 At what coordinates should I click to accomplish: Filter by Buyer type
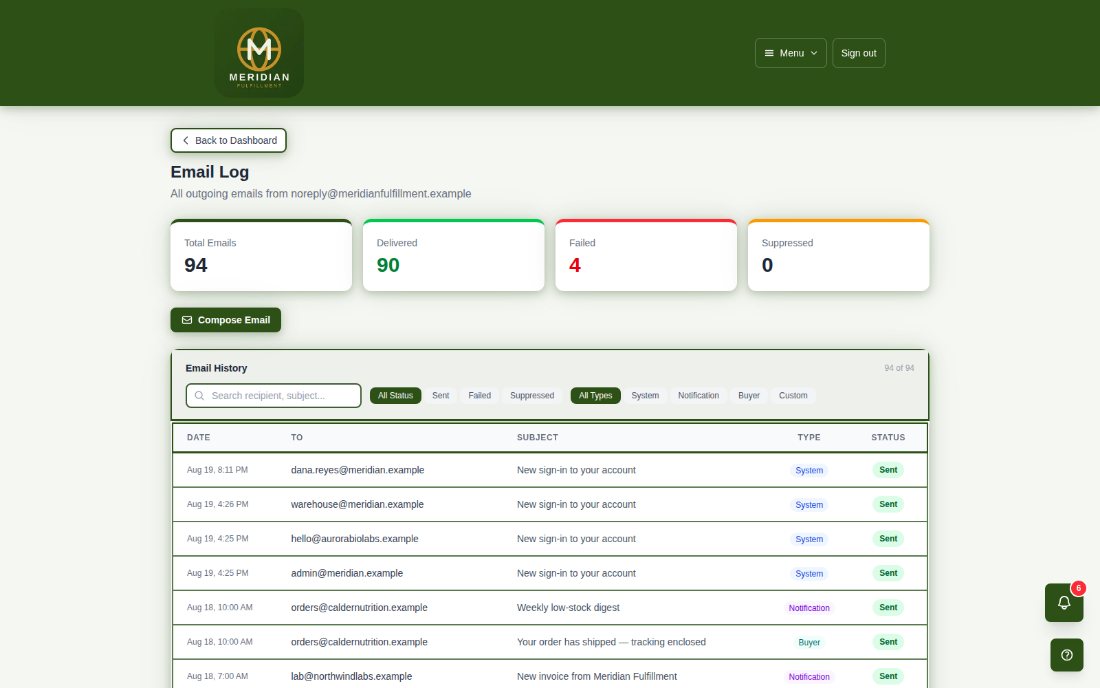coord(749,396)
